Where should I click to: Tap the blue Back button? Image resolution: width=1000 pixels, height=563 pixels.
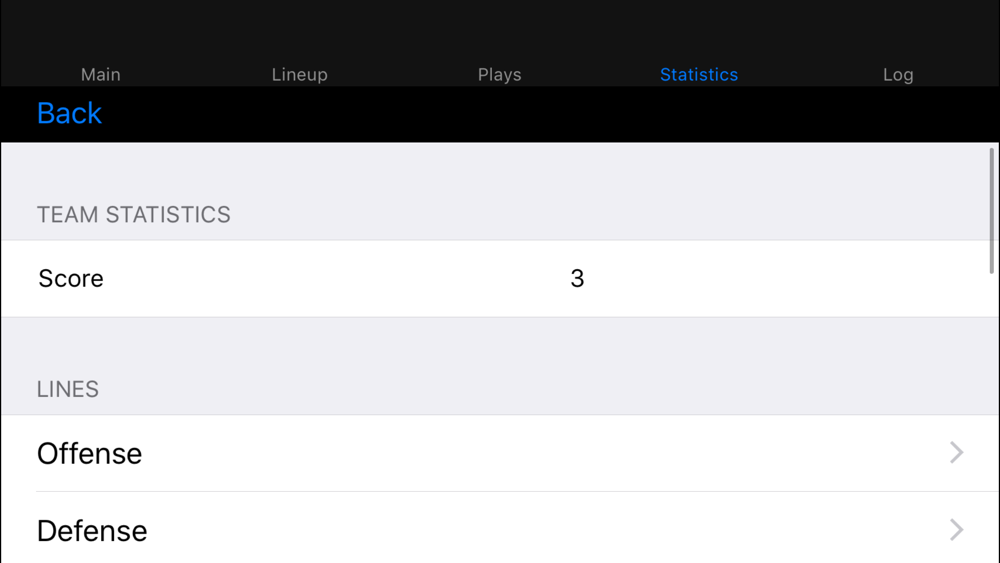click(x=70, y=113)
